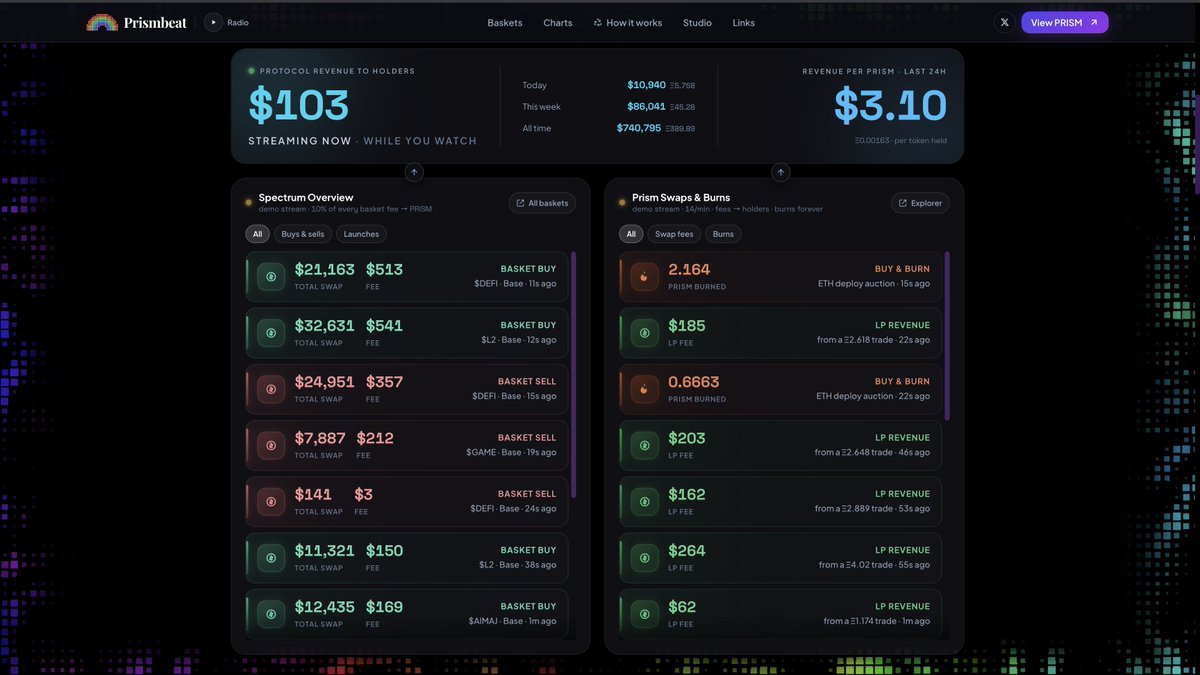Click the View PRISM button

click(1065, 22)
